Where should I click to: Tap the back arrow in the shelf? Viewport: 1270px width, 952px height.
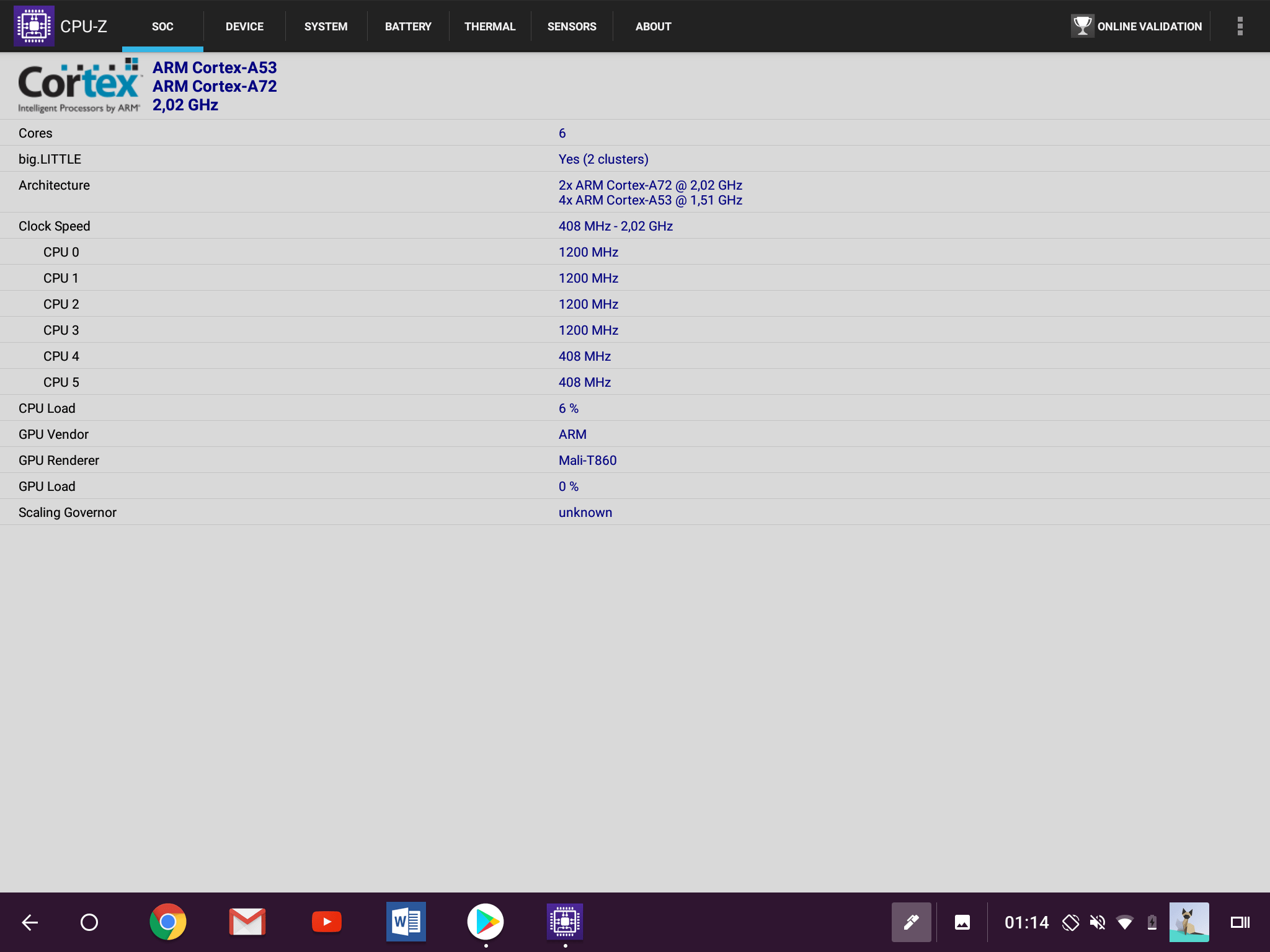click(30, 922)
